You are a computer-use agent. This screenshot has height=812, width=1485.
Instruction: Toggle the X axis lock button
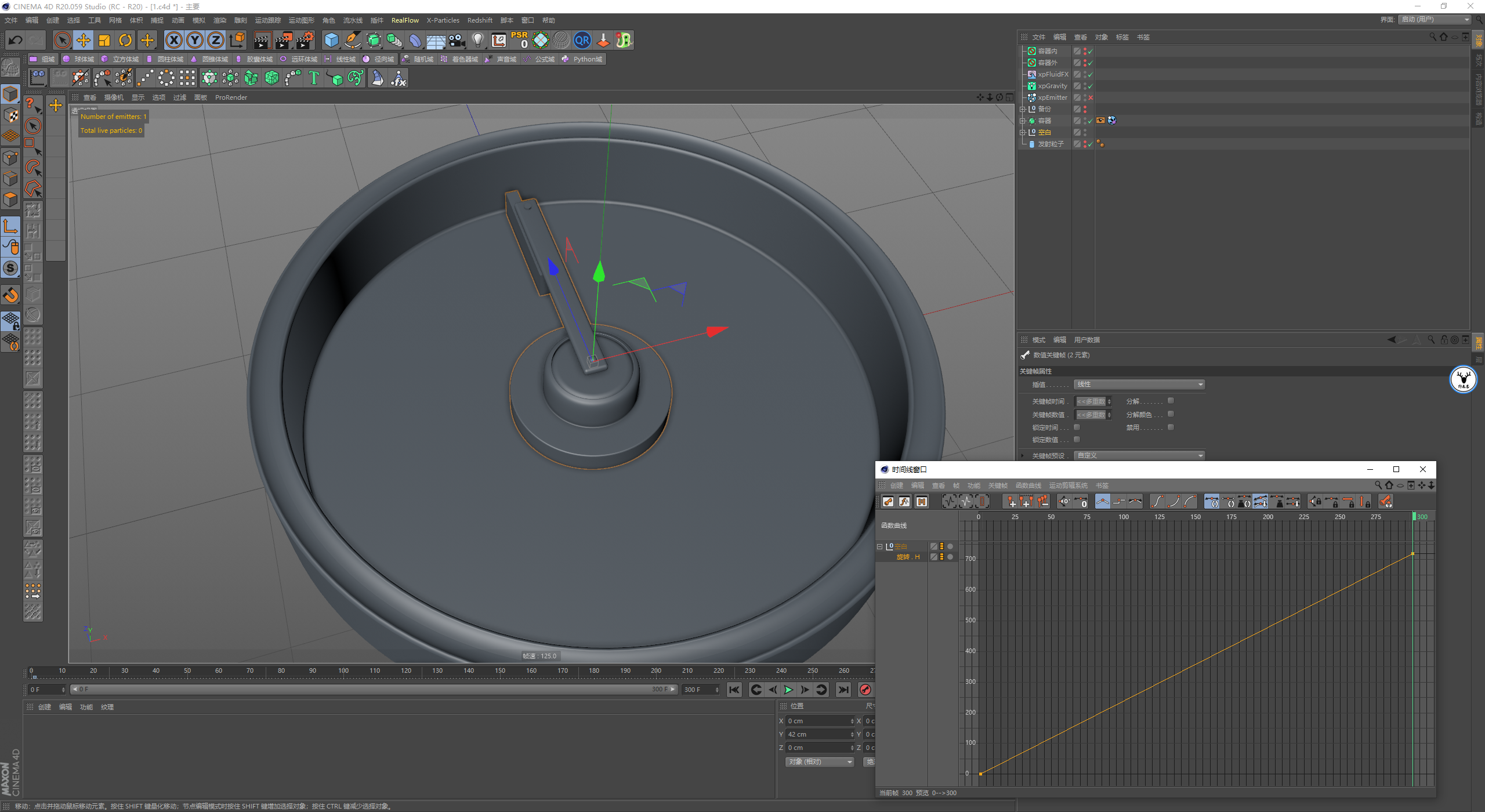tap(173, 40)
